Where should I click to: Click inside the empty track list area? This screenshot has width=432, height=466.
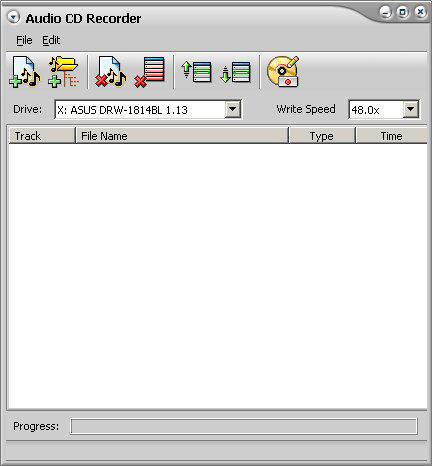pos(217,276)
